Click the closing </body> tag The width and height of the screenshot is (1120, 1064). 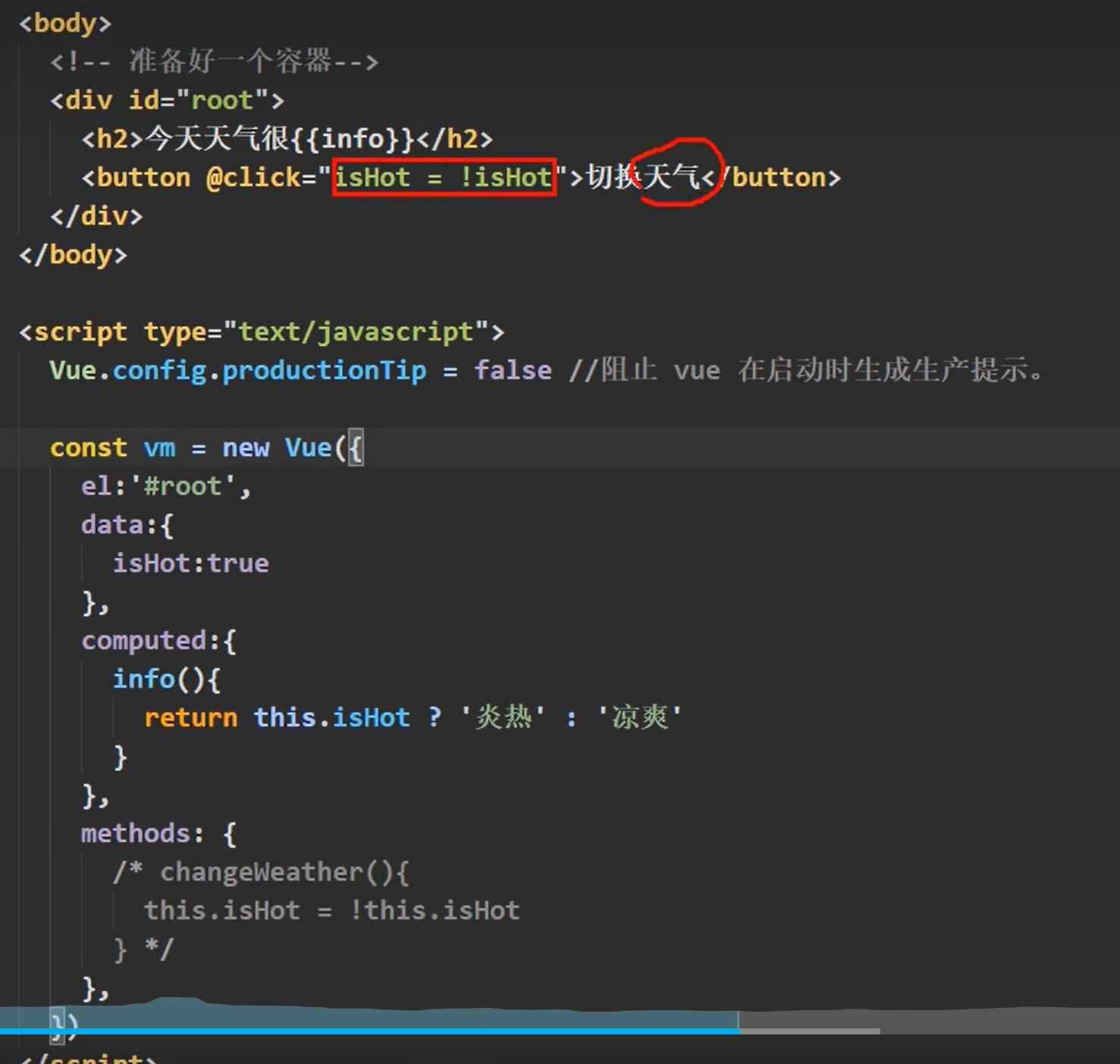click(x=73, y=255)
